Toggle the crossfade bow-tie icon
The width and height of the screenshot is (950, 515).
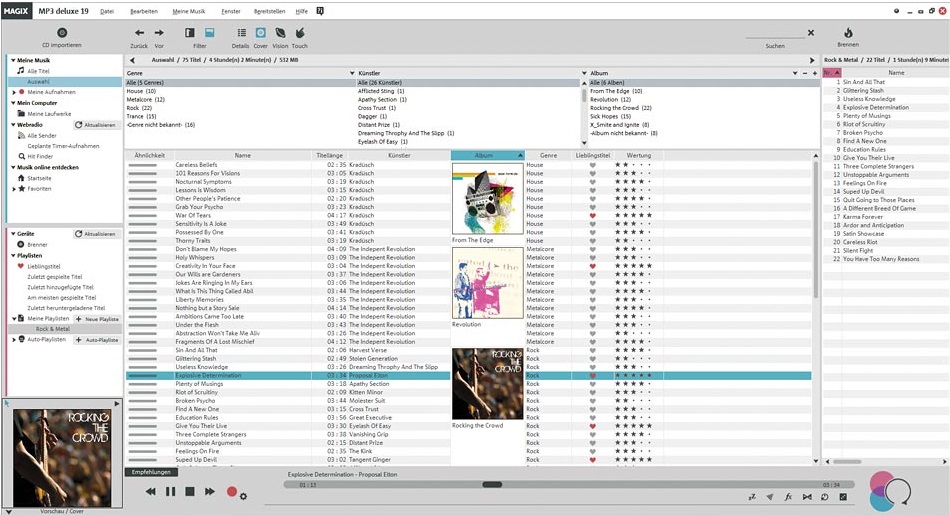tap(807, 497)
